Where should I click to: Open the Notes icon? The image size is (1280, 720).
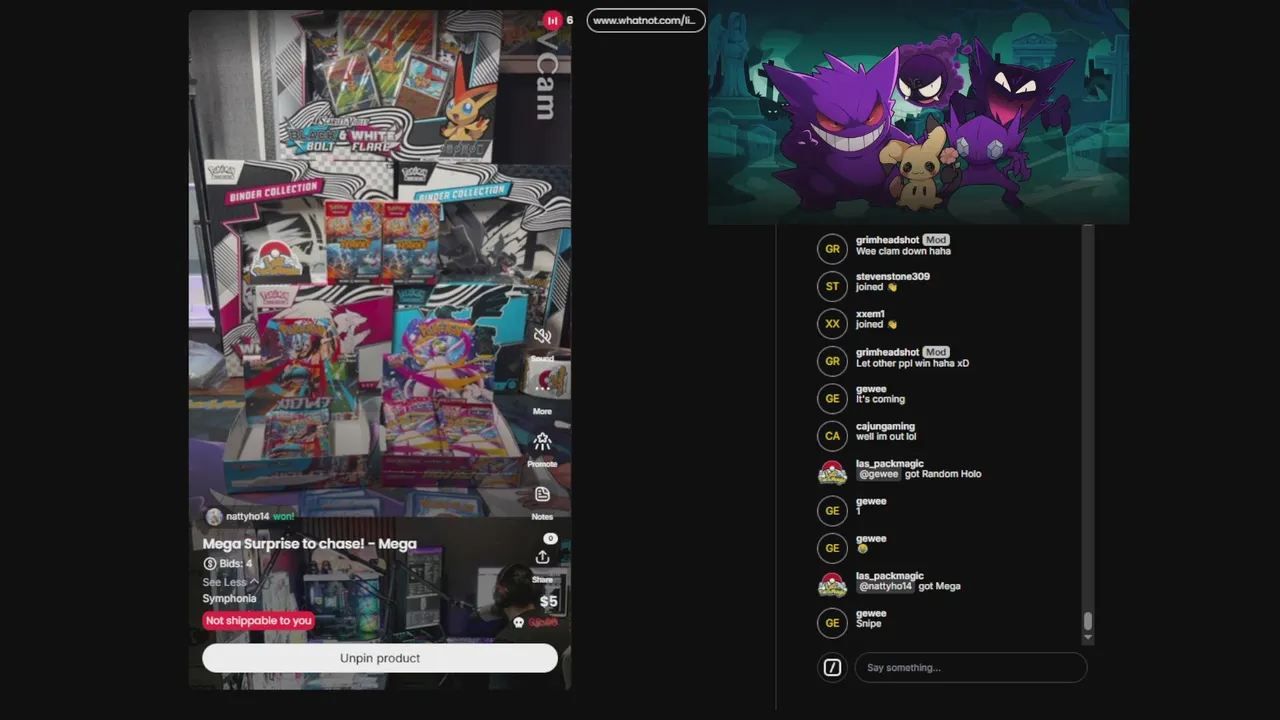point(542,494)
